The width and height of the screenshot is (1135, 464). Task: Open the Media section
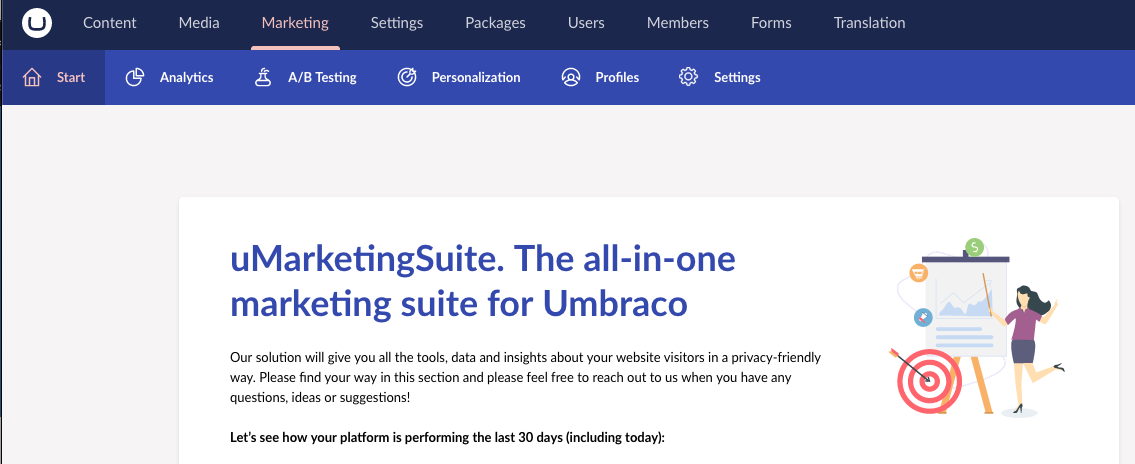[x=199, y=23]
